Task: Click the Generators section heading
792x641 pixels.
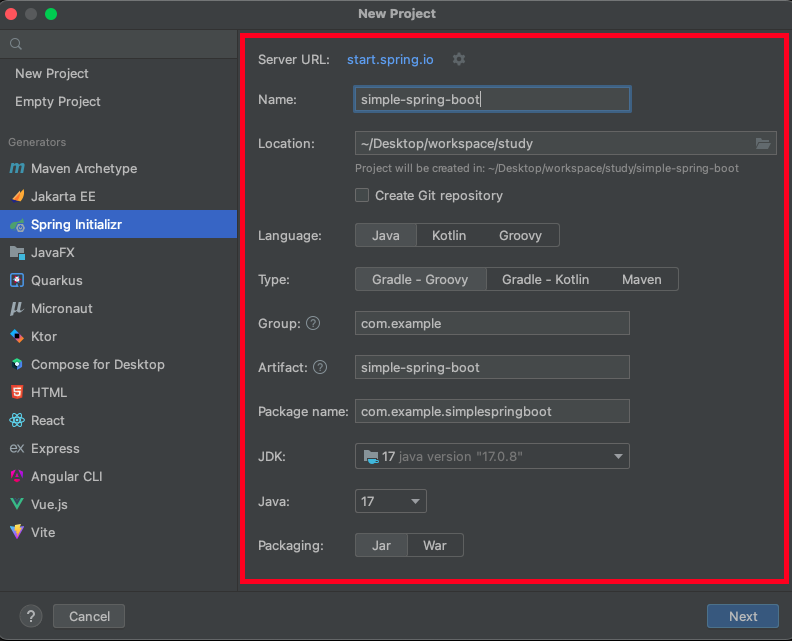Action: point(37,142)
